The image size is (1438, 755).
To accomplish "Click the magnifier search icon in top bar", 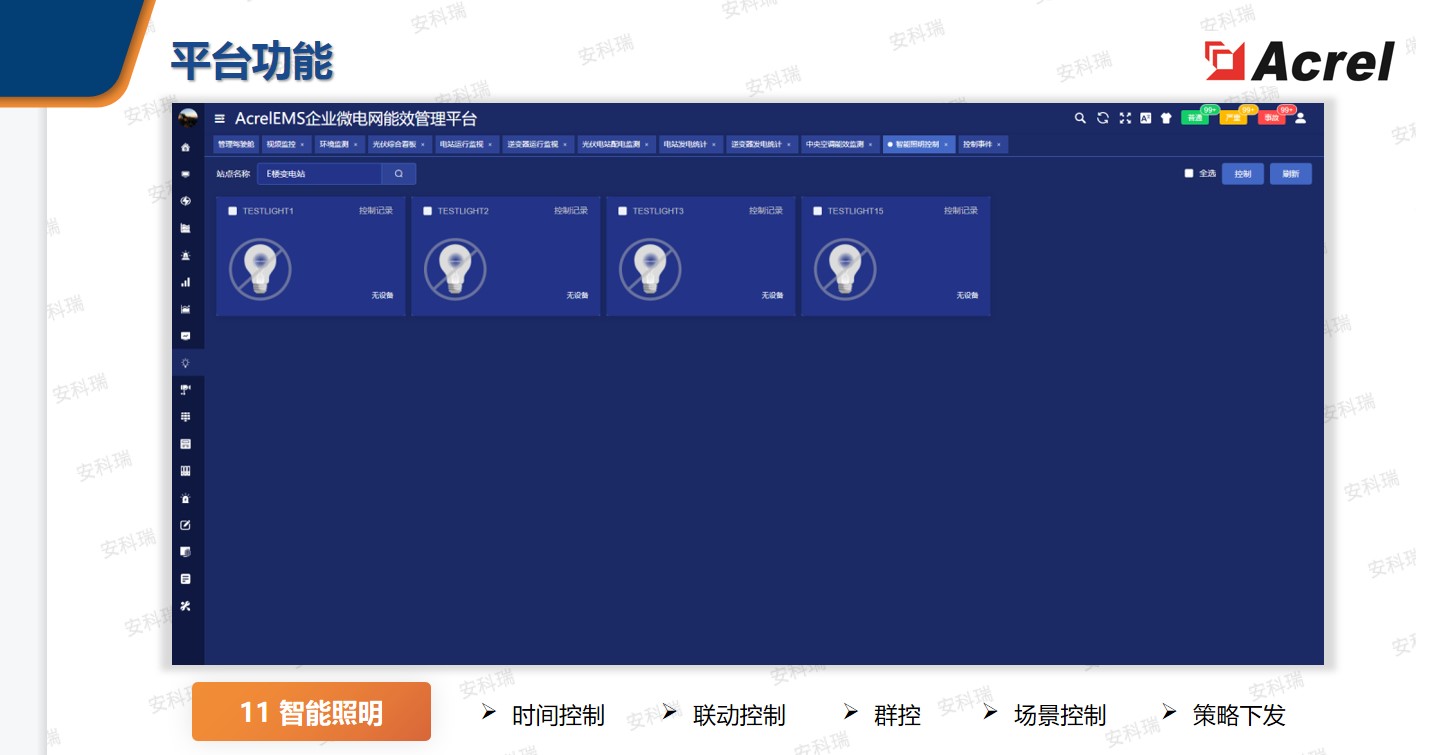I will coord(1080,118).
